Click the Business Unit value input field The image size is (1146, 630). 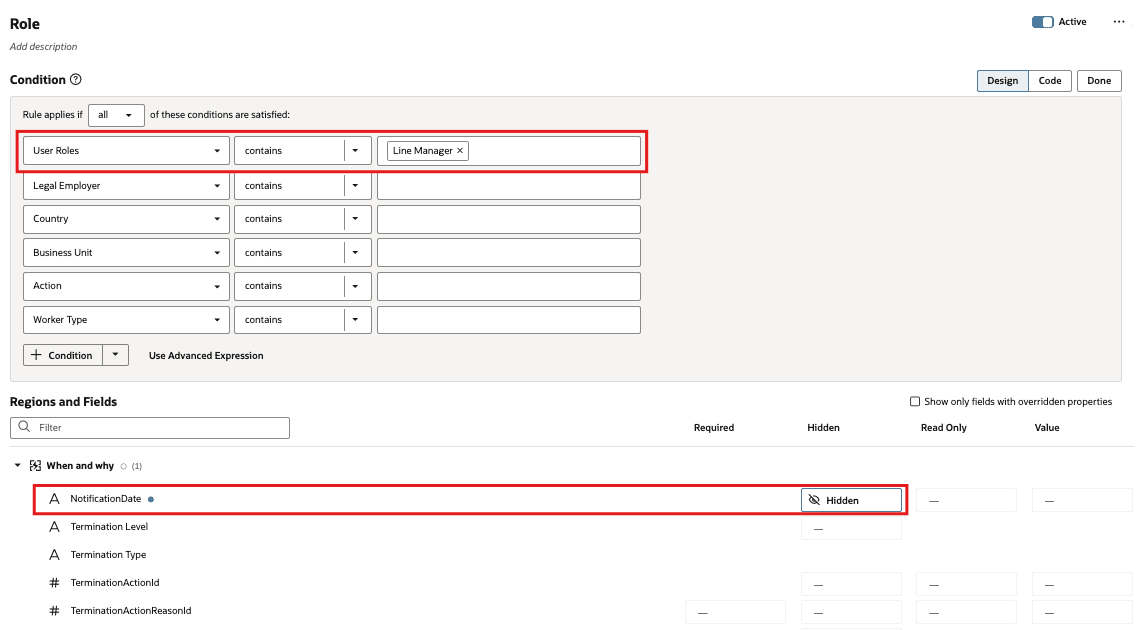pyautogui.click(x=509, y=253)
